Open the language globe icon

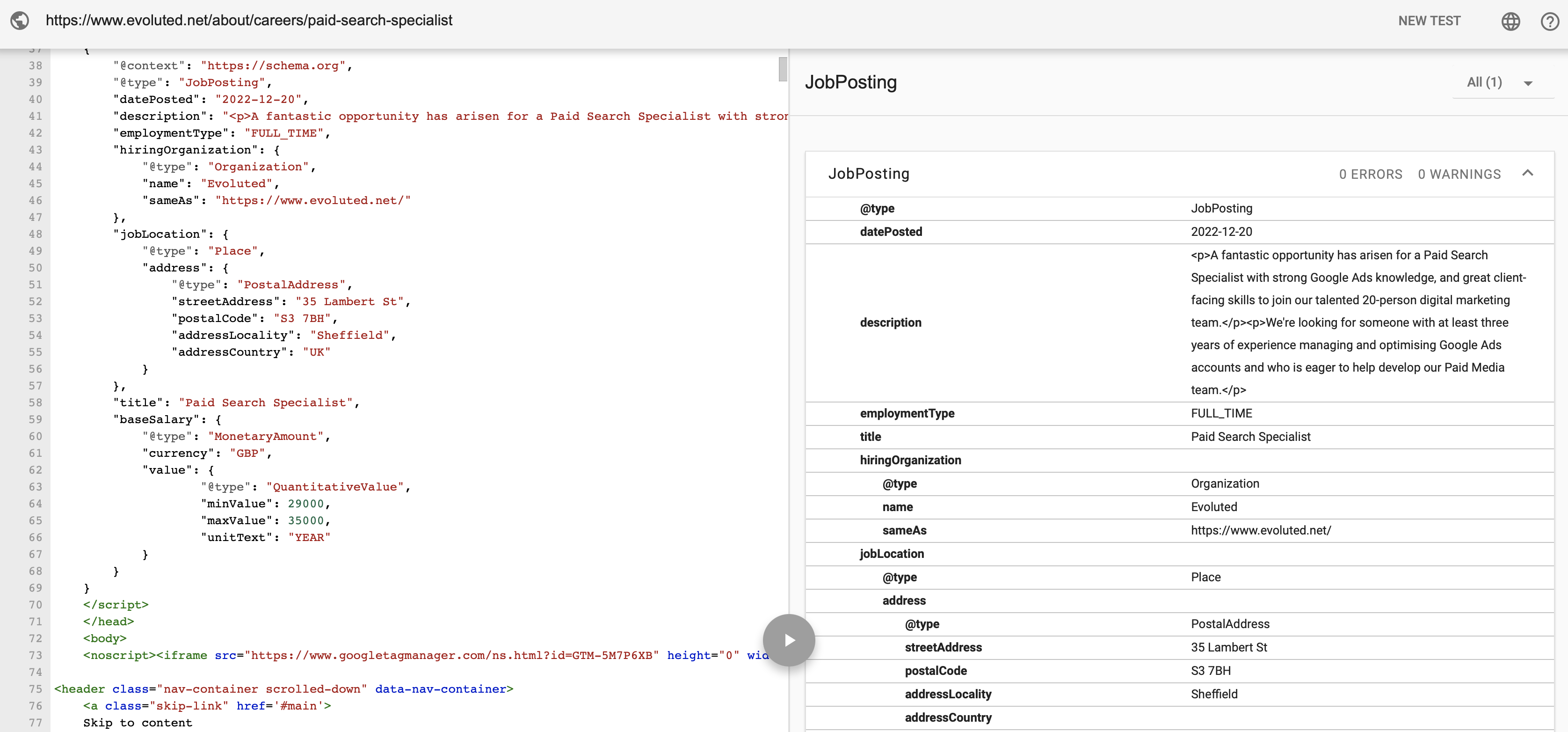click(1510, 22)
